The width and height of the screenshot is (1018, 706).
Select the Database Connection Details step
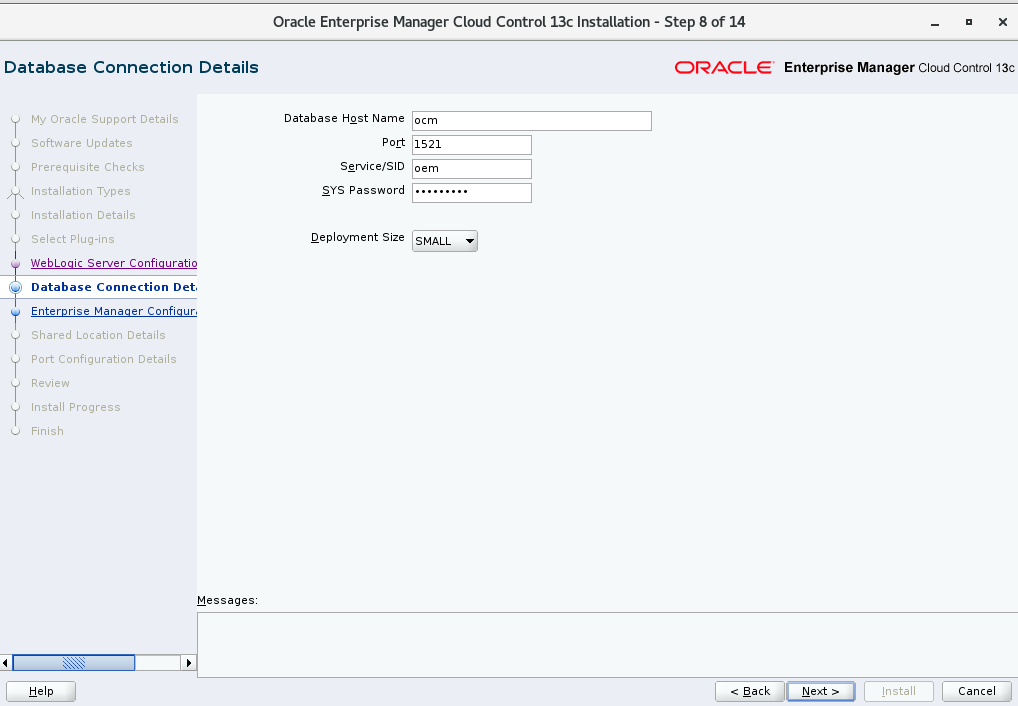coord(114,287)
